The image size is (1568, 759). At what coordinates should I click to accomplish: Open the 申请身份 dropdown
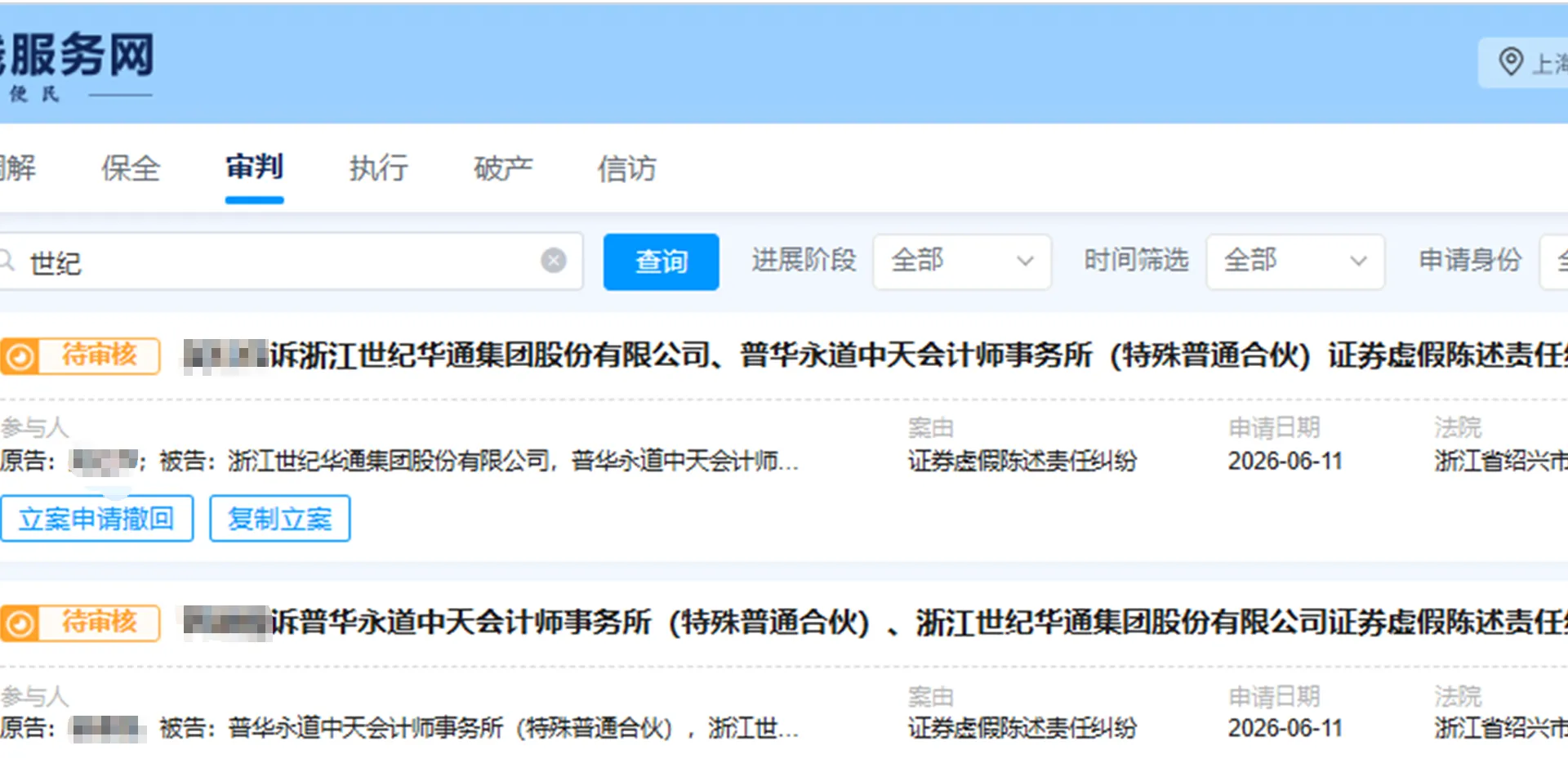tap(1553, 261)
